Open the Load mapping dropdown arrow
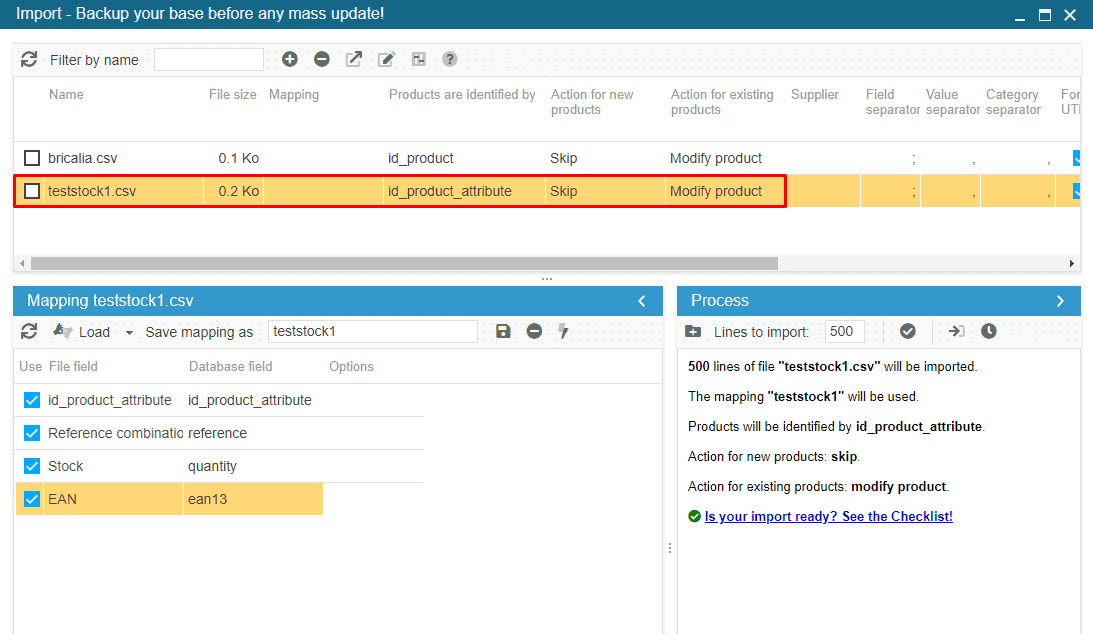 click(129, 332)
